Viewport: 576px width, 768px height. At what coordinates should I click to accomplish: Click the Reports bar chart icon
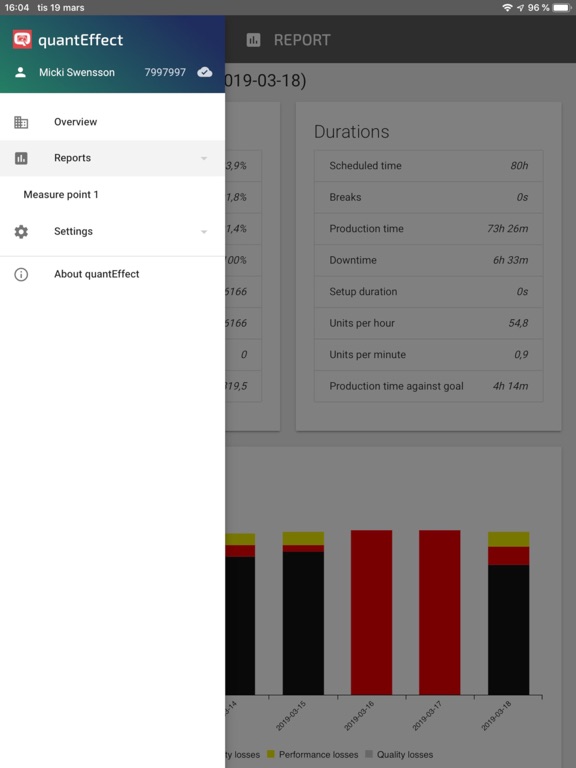(21, 158)
